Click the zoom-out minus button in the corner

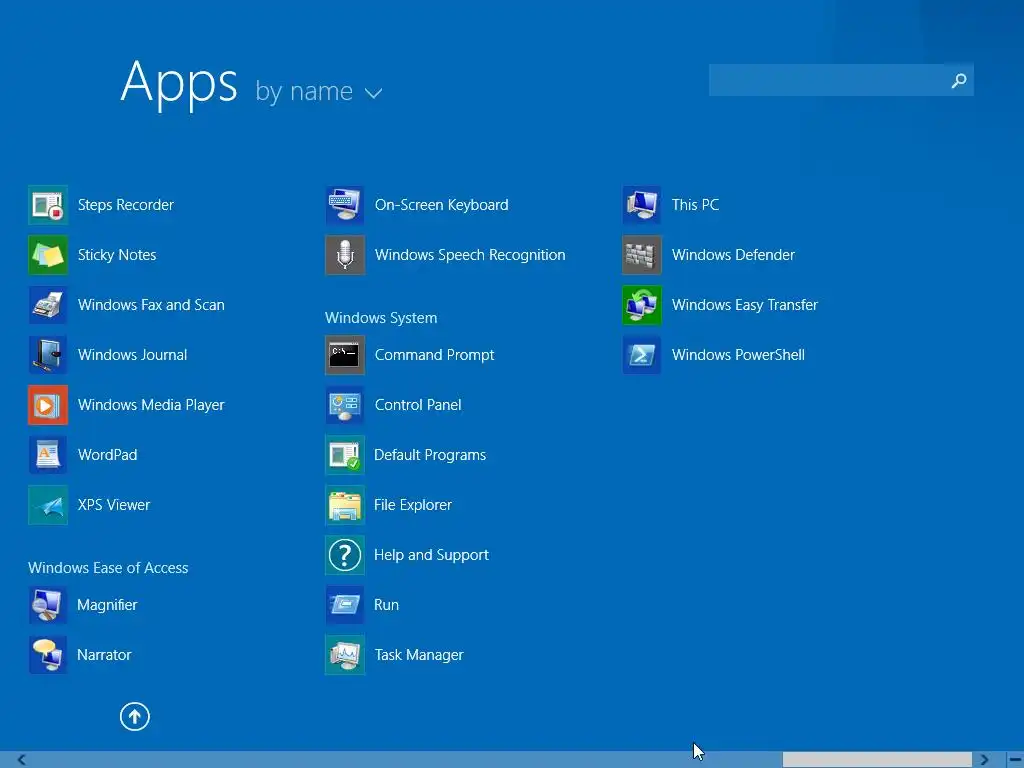1015,760
